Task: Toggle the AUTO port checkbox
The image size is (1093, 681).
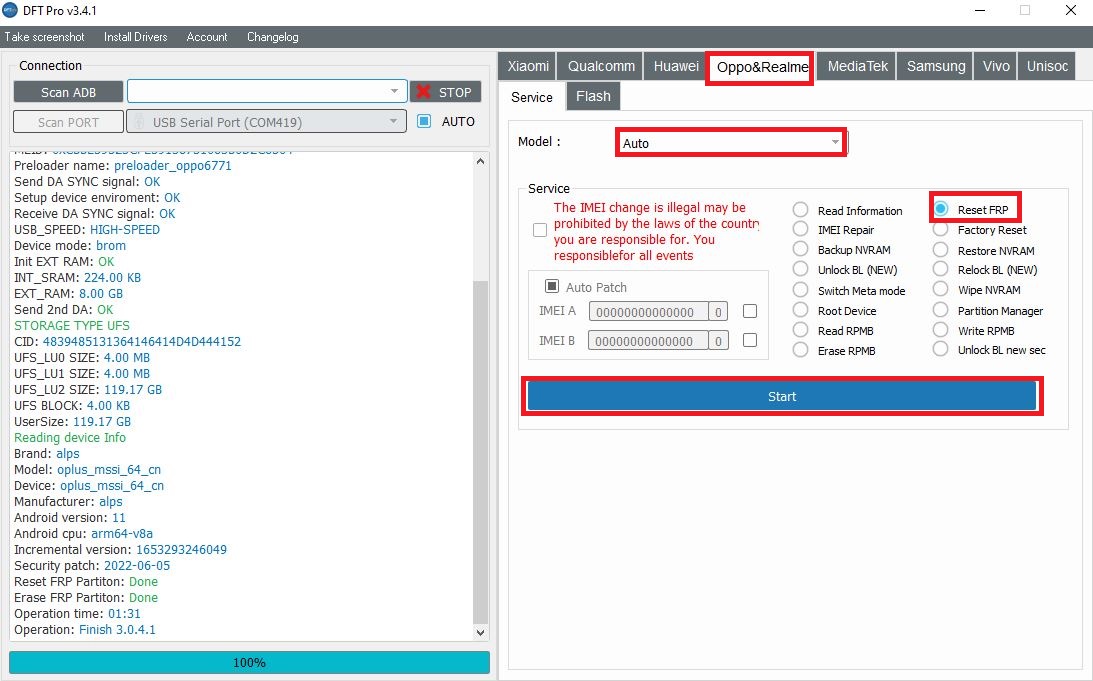Action: tap(424, 121)
